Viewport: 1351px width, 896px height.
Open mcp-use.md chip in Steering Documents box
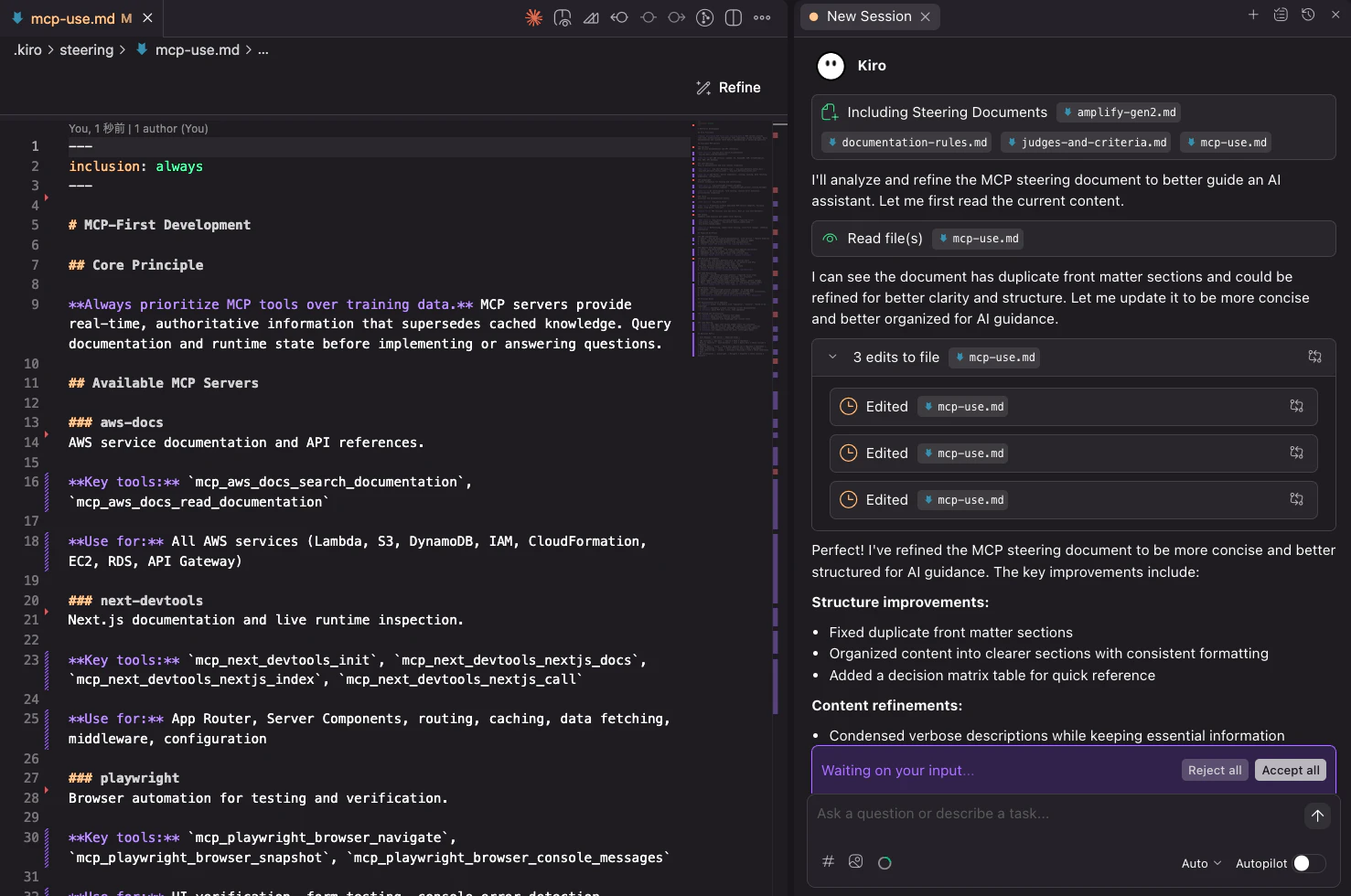(x=1227, y=143)
